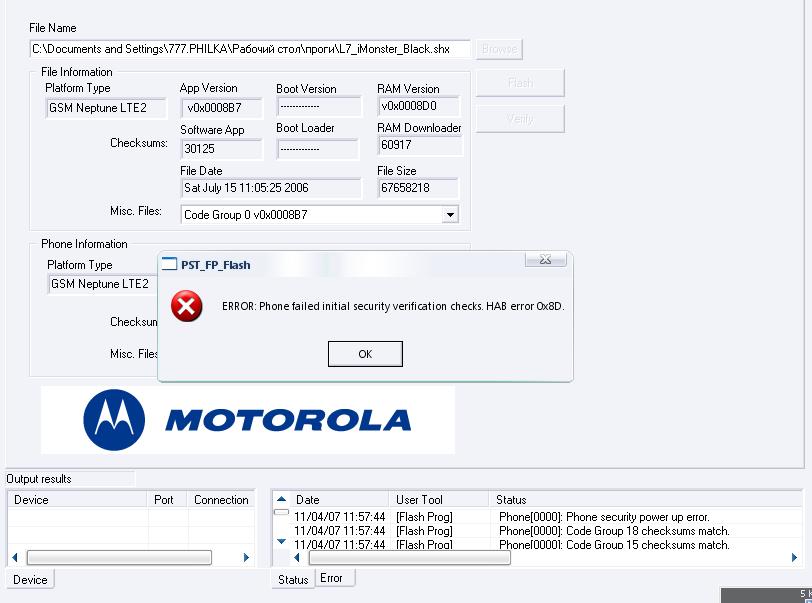Open the Misc. Files Code Group dropdown
Viewport: 812px width, 603px height.
[450, 214]
